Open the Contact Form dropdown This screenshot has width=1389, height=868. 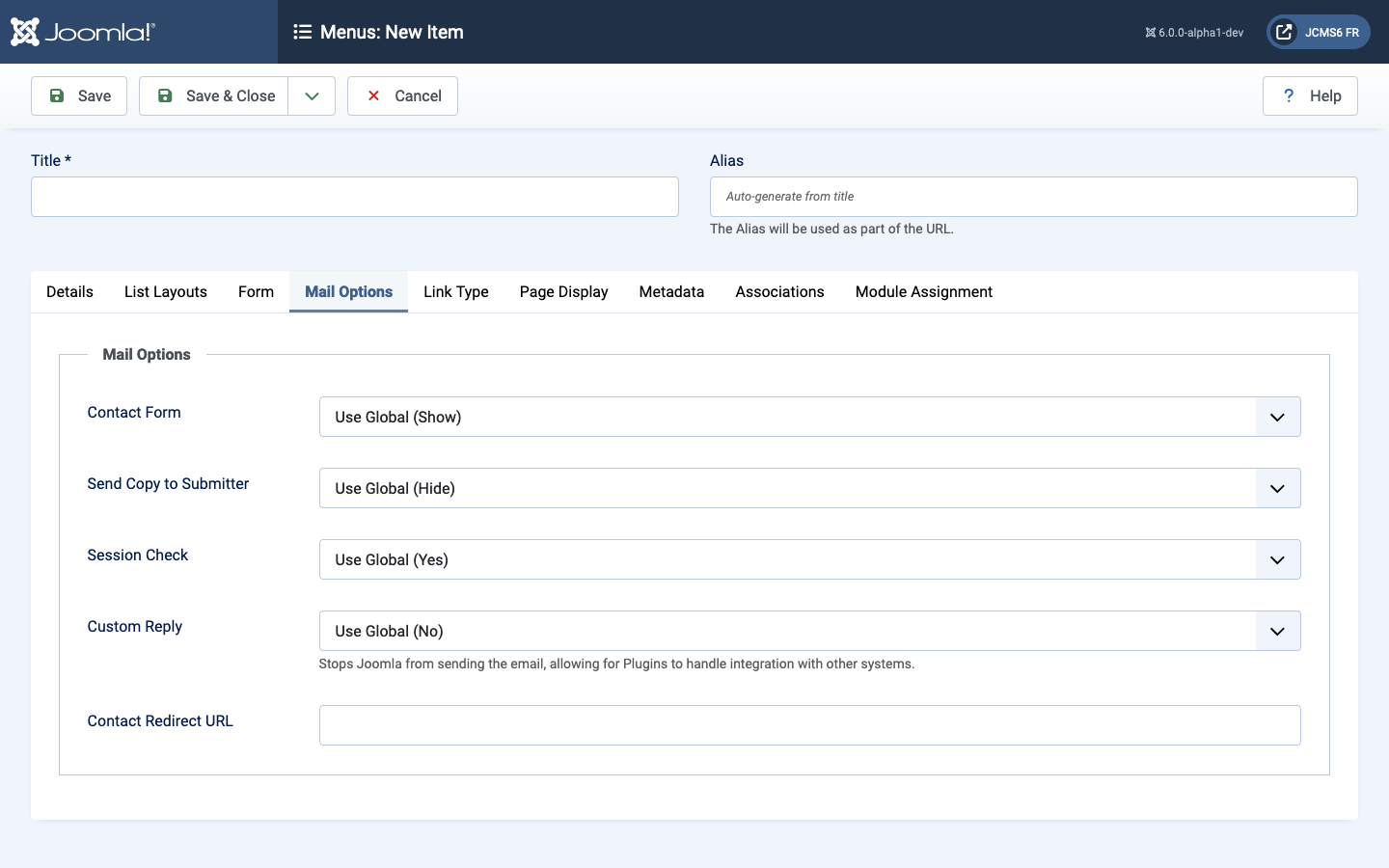[810, 417]
